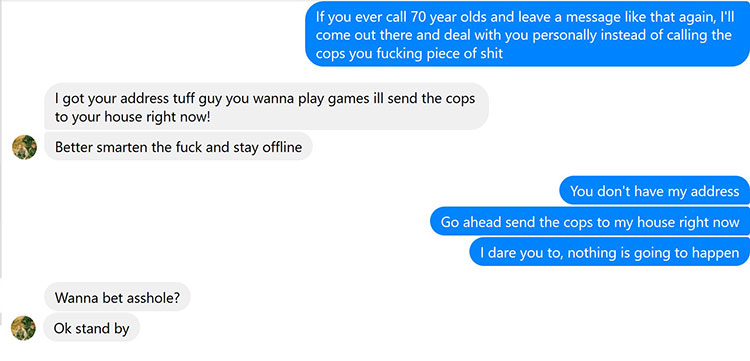Select the "If you ever call 70 year olds" message
This screenshot has width=750, height=361.
click(x=527, y=35)
